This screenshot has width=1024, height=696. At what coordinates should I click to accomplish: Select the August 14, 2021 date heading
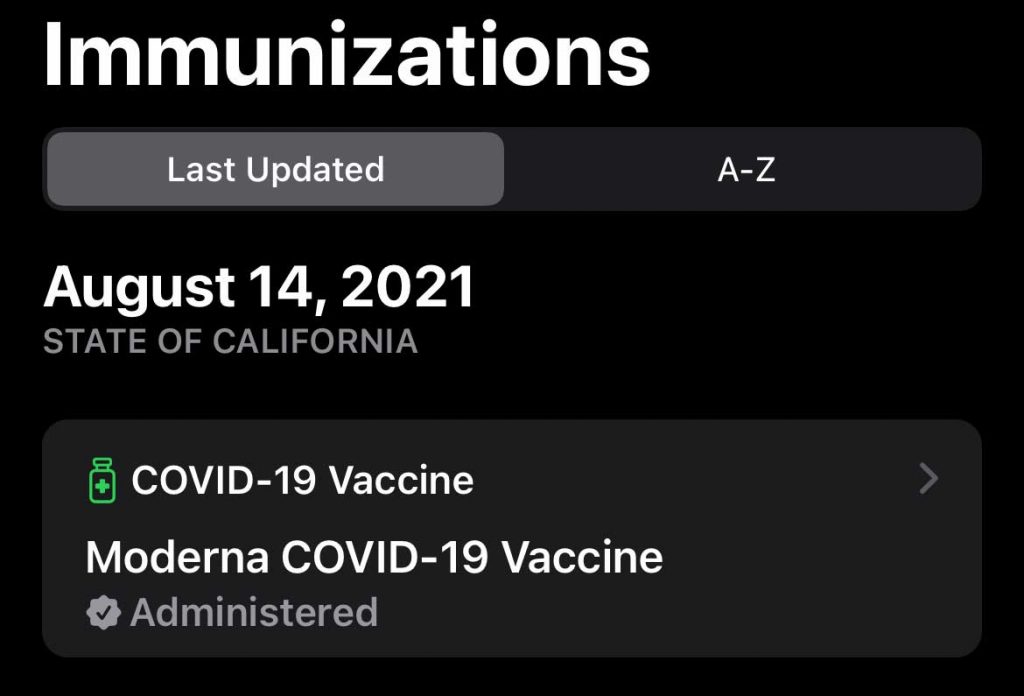pyautogui.click(x=259, y=288)
